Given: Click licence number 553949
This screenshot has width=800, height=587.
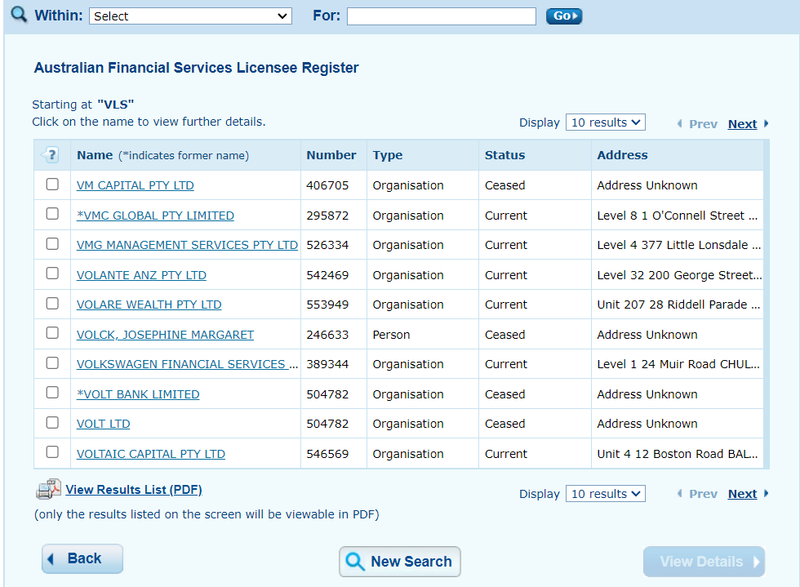Looking at the screenshot, I should (327, 305).
